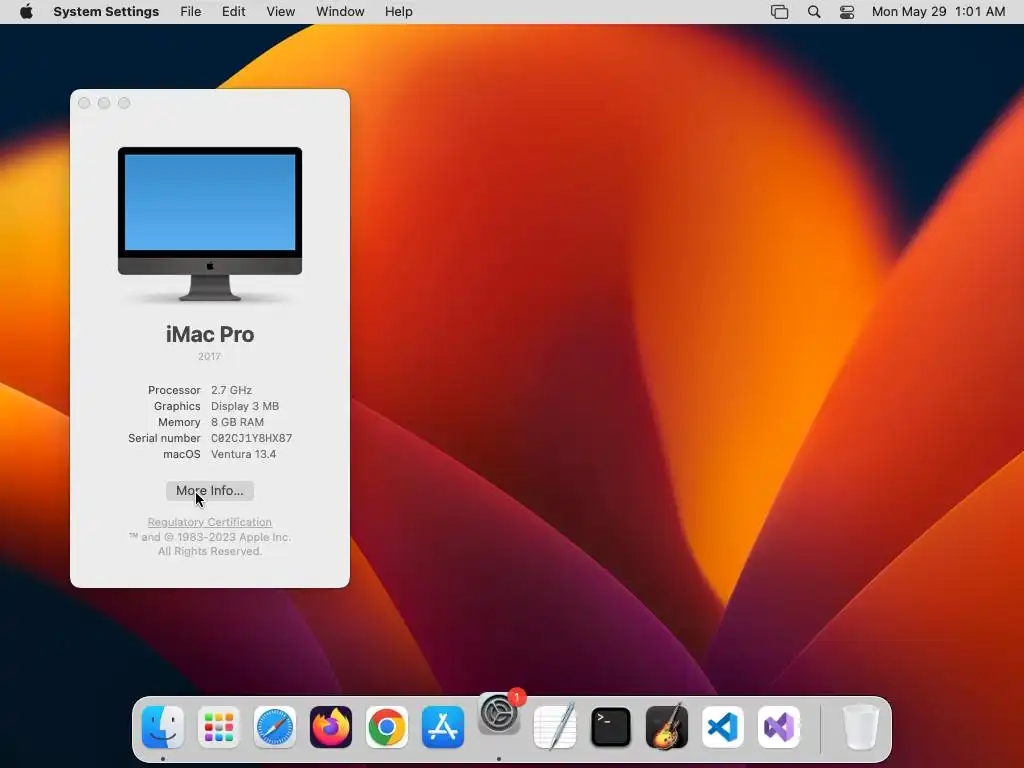This screenshot has width=1024, height=768.
Task: Open the Window menu
Action: 340,12
